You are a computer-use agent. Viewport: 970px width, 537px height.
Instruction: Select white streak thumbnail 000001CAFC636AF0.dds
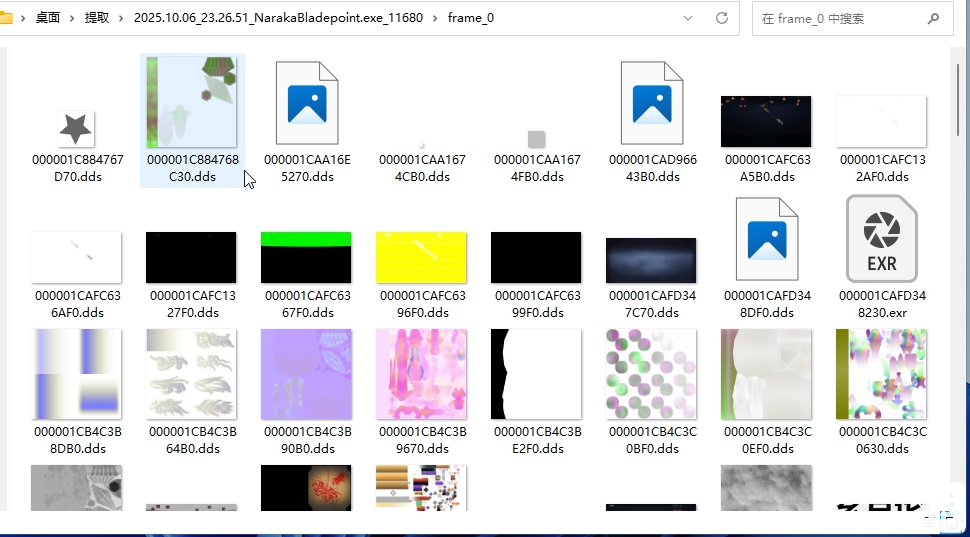76,257
